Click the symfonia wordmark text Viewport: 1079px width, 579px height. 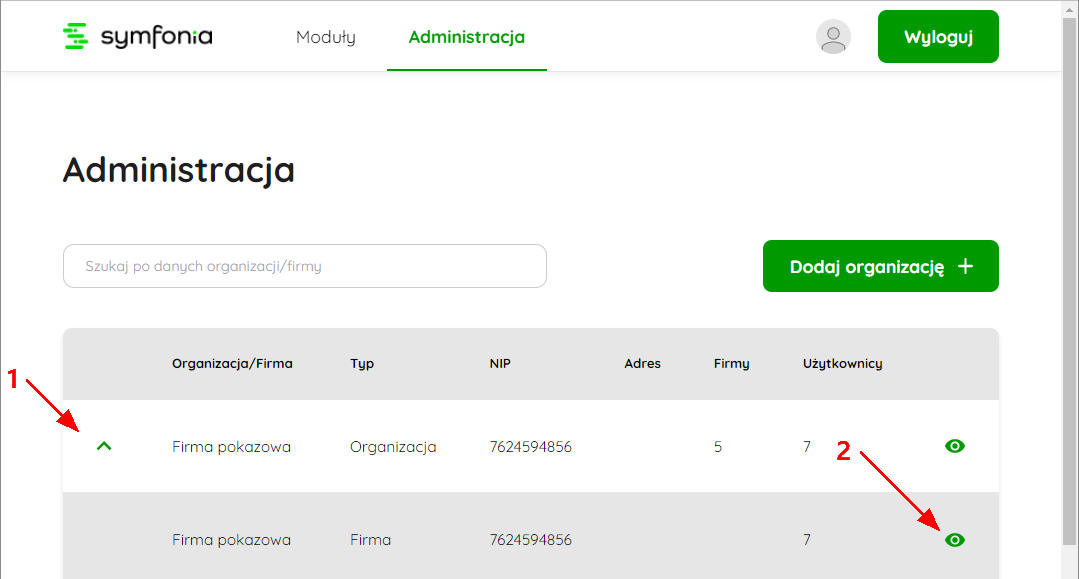pos(156,36)
